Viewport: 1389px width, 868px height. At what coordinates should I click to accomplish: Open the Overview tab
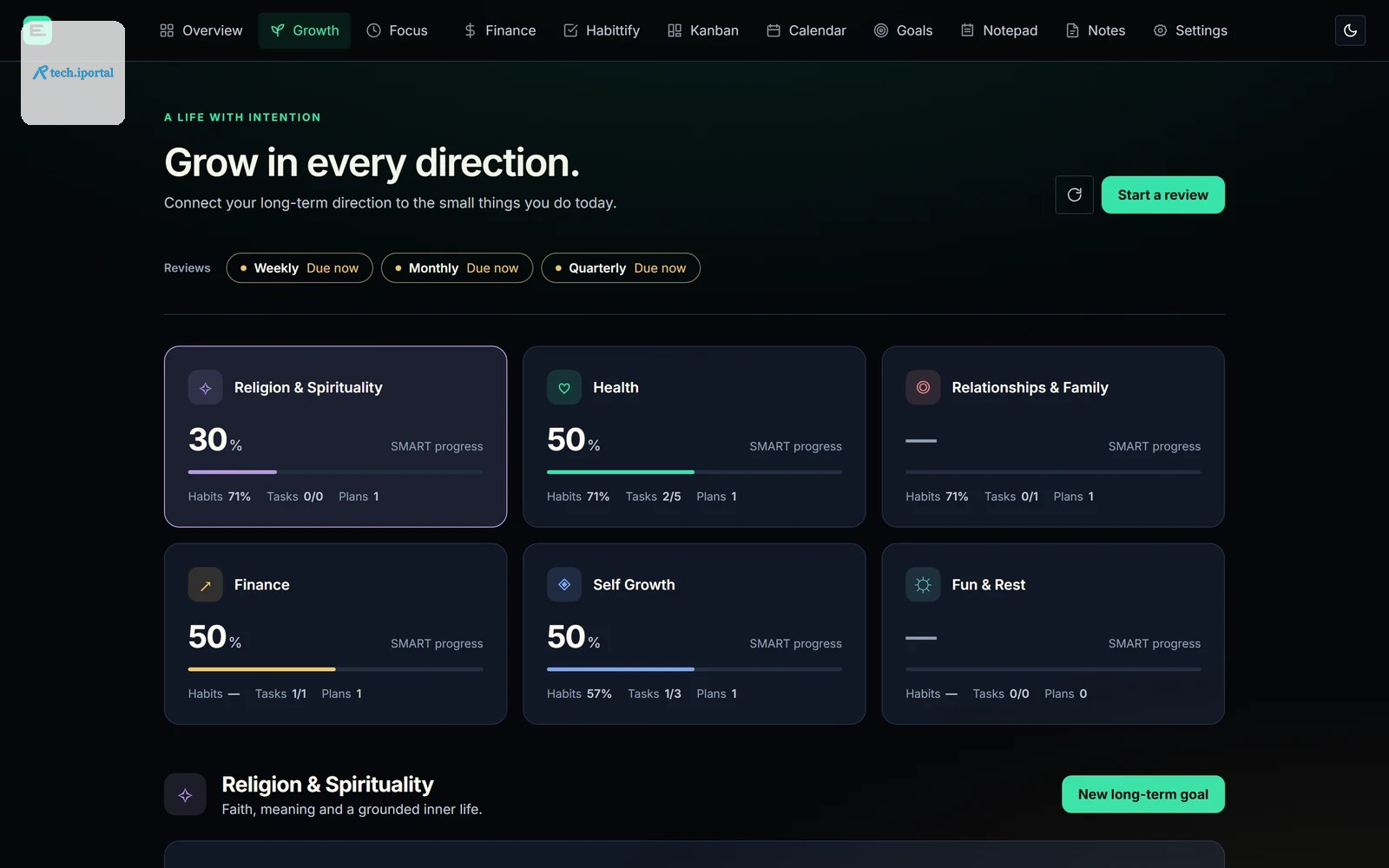pyautogui.click(x=201, y=30)
